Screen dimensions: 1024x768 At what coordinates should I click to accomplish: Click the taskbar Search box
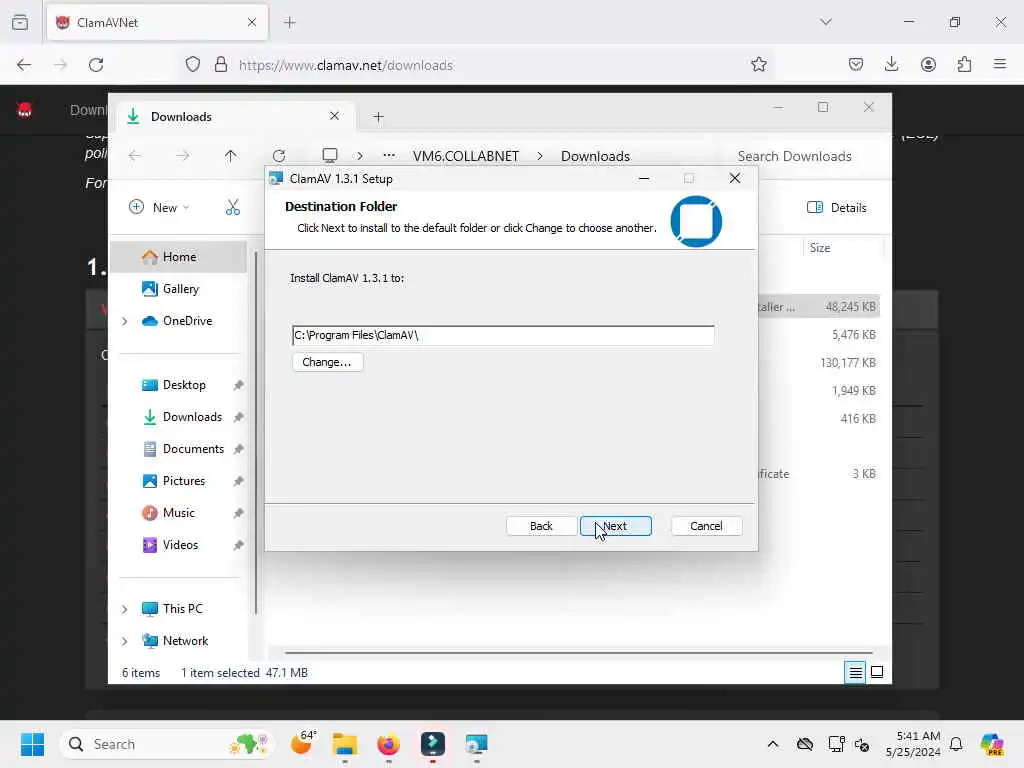pos(166,744)
